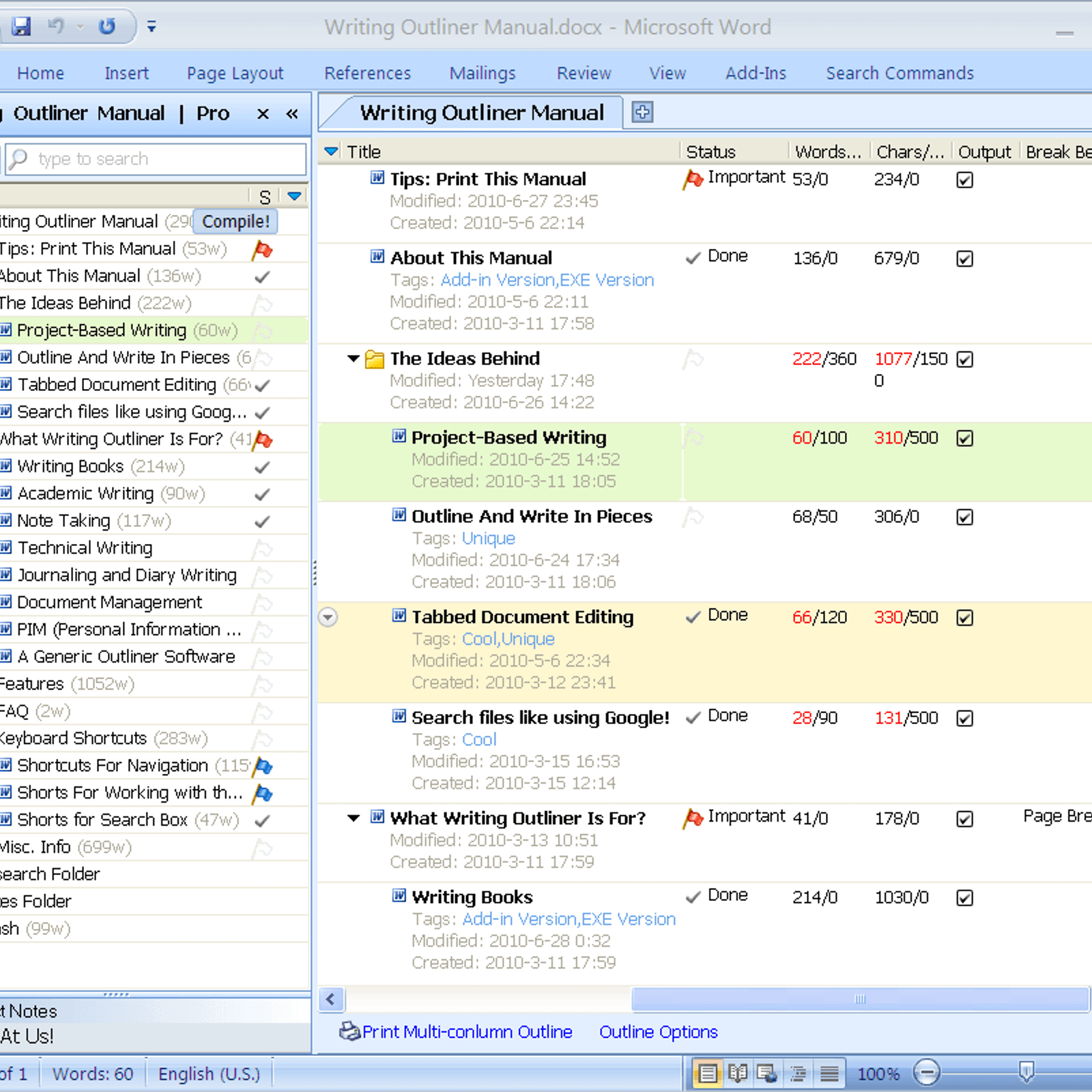Image resolution: width=1092 pixels, height=1092 pixels.
Task: Select the Writing Outliner Manual document tab
Action: click(482, 113)
